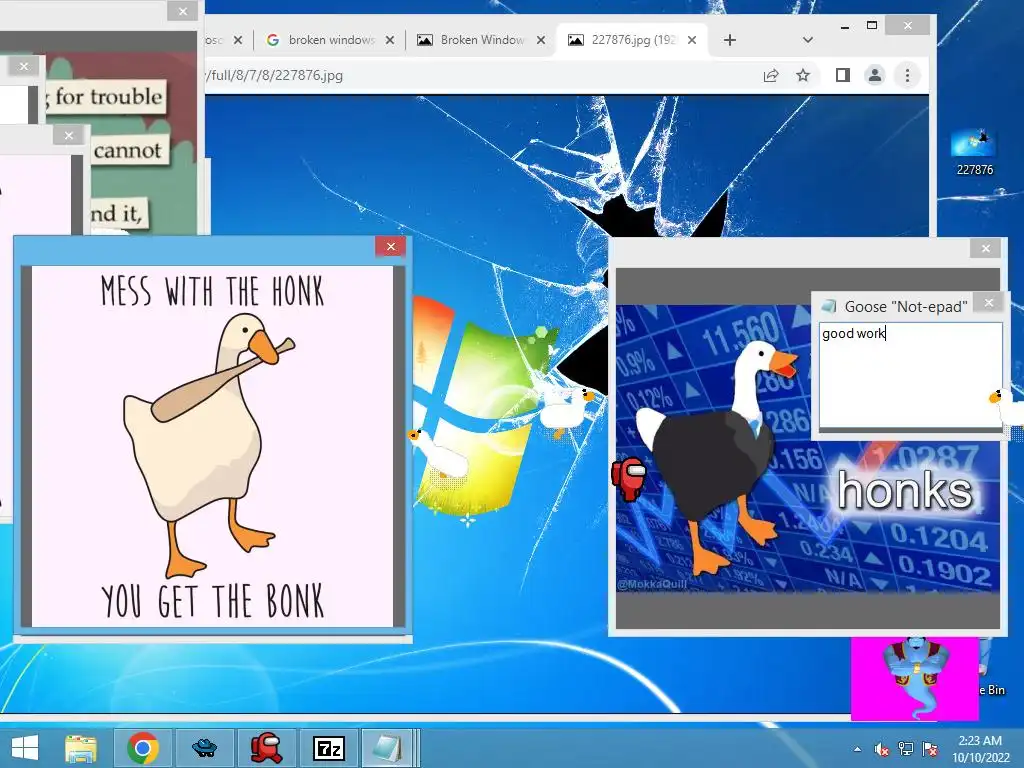Click the bonk goose meme image

212,446
